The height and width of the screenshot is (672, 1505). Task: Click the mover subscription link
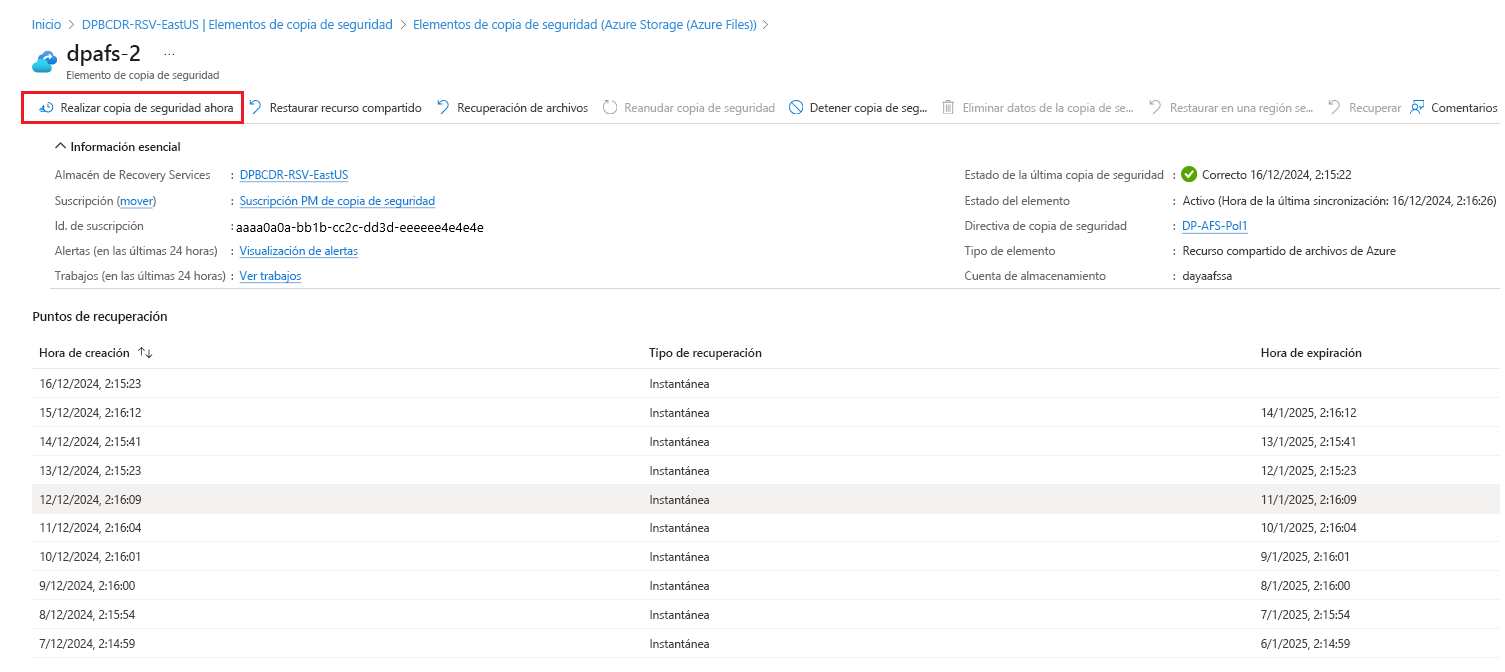pos(137,201)
